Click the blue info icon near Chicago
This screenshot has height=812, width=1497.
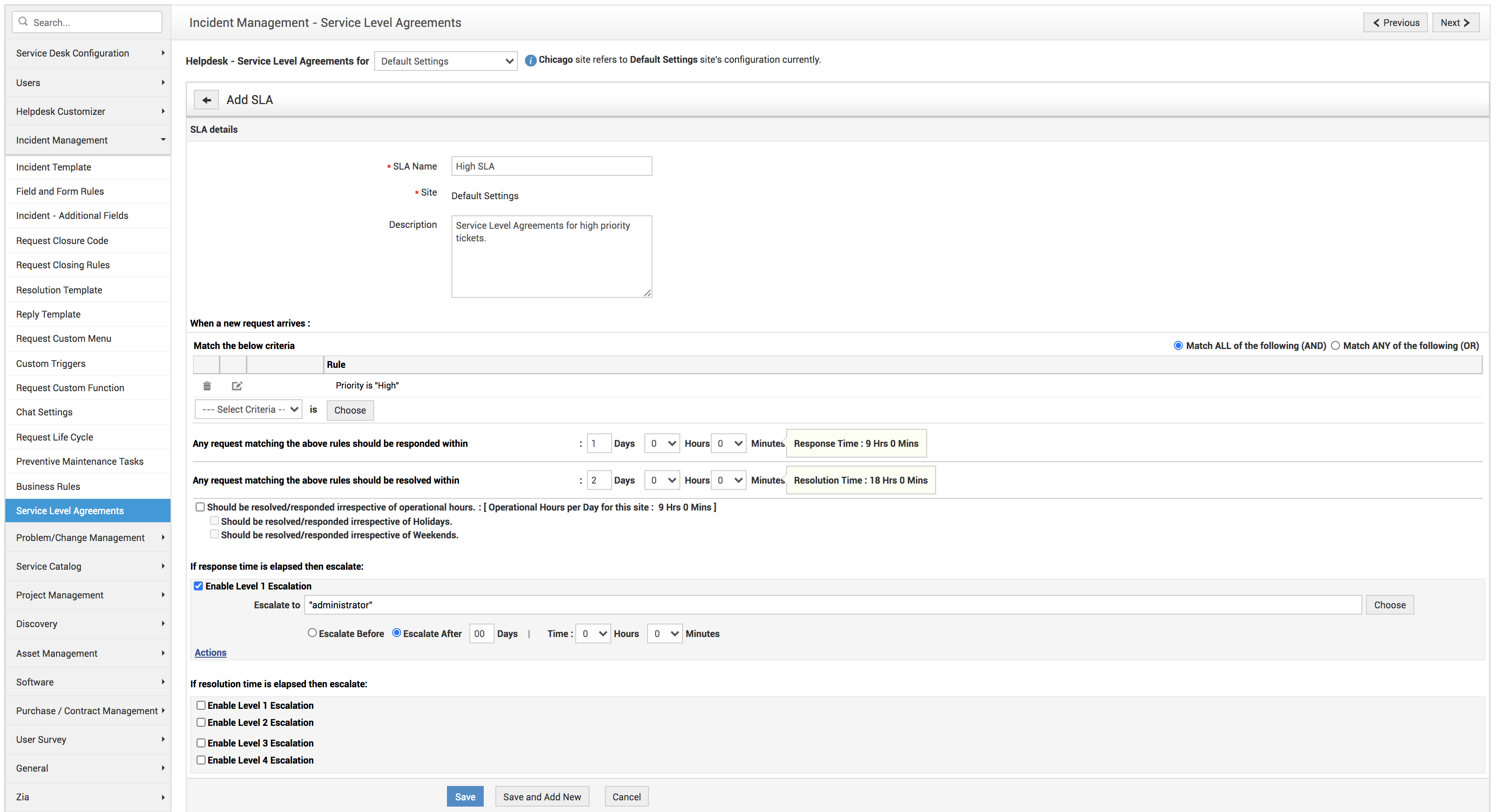point(530,61)
